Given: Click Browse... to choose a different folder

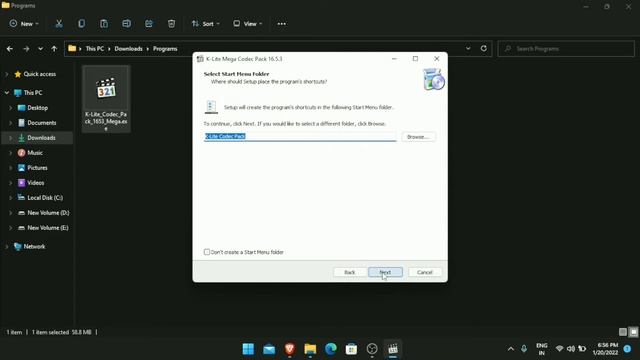Looking at the screenshot, I should tap(418, 137).
